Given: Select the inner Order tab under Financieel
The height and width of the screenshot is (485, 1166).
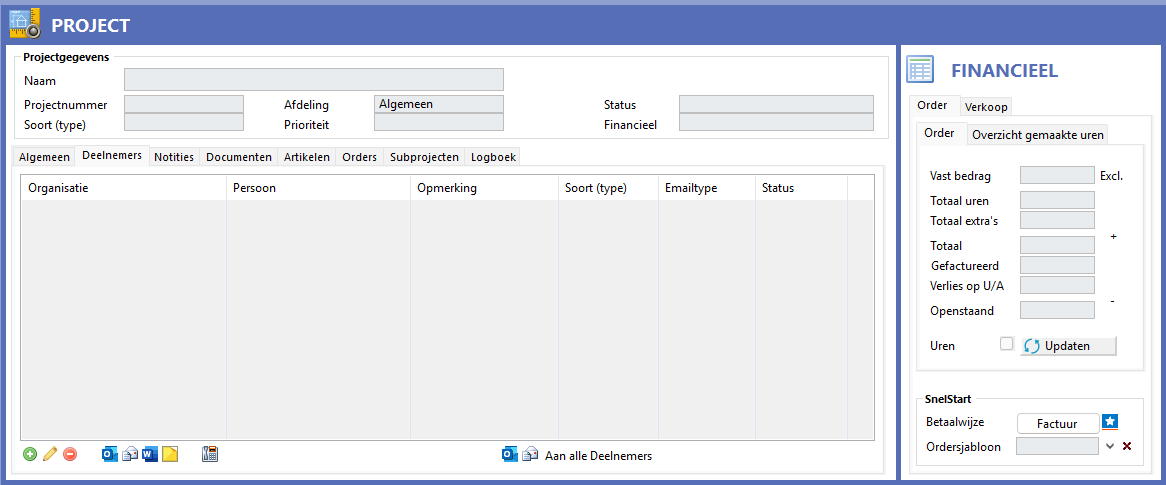Looking at the screenshot, I should click(941, 133).
